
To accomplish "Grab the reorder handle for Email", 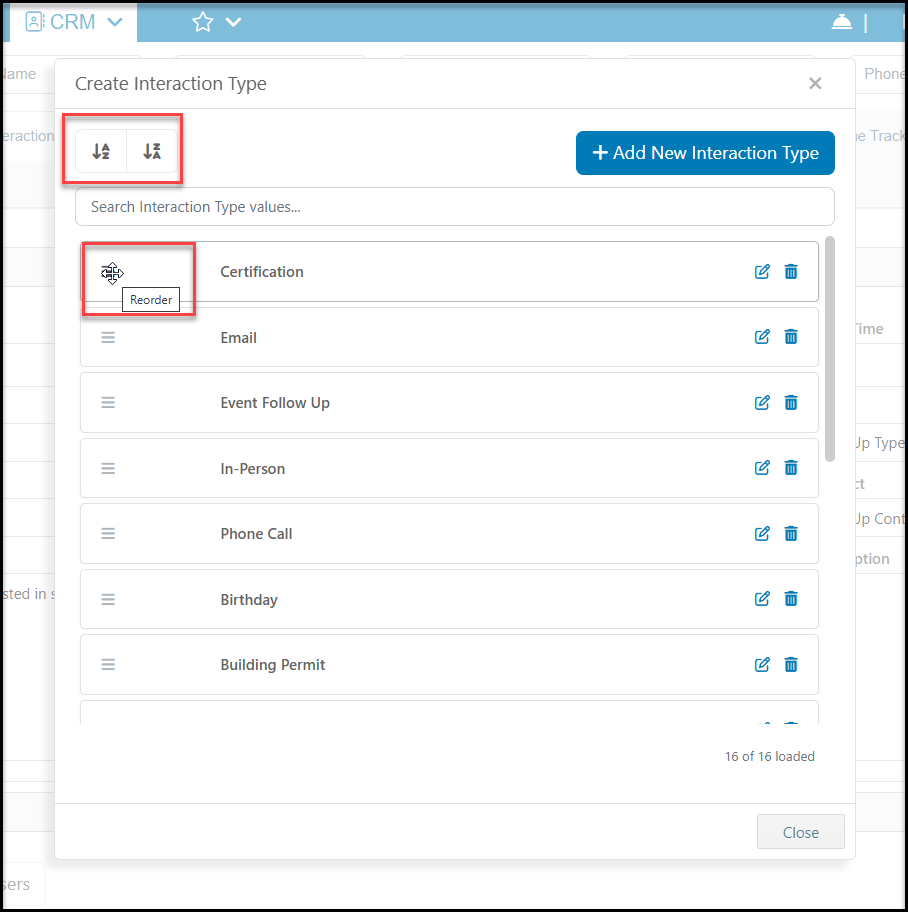I will click(x=108, y=337).
